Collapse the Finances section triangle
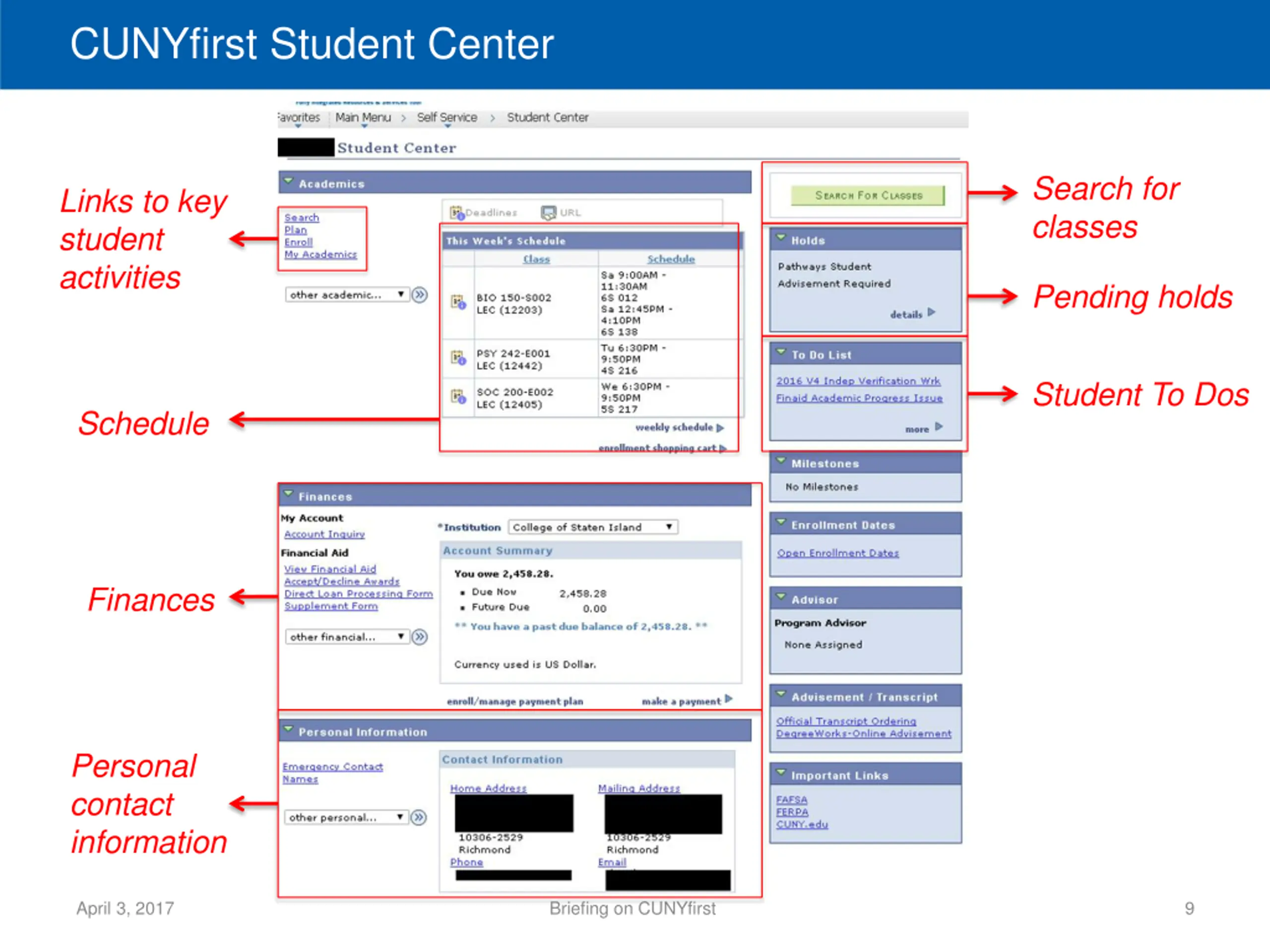This screenshot has width=1270, height=952. 288,494
